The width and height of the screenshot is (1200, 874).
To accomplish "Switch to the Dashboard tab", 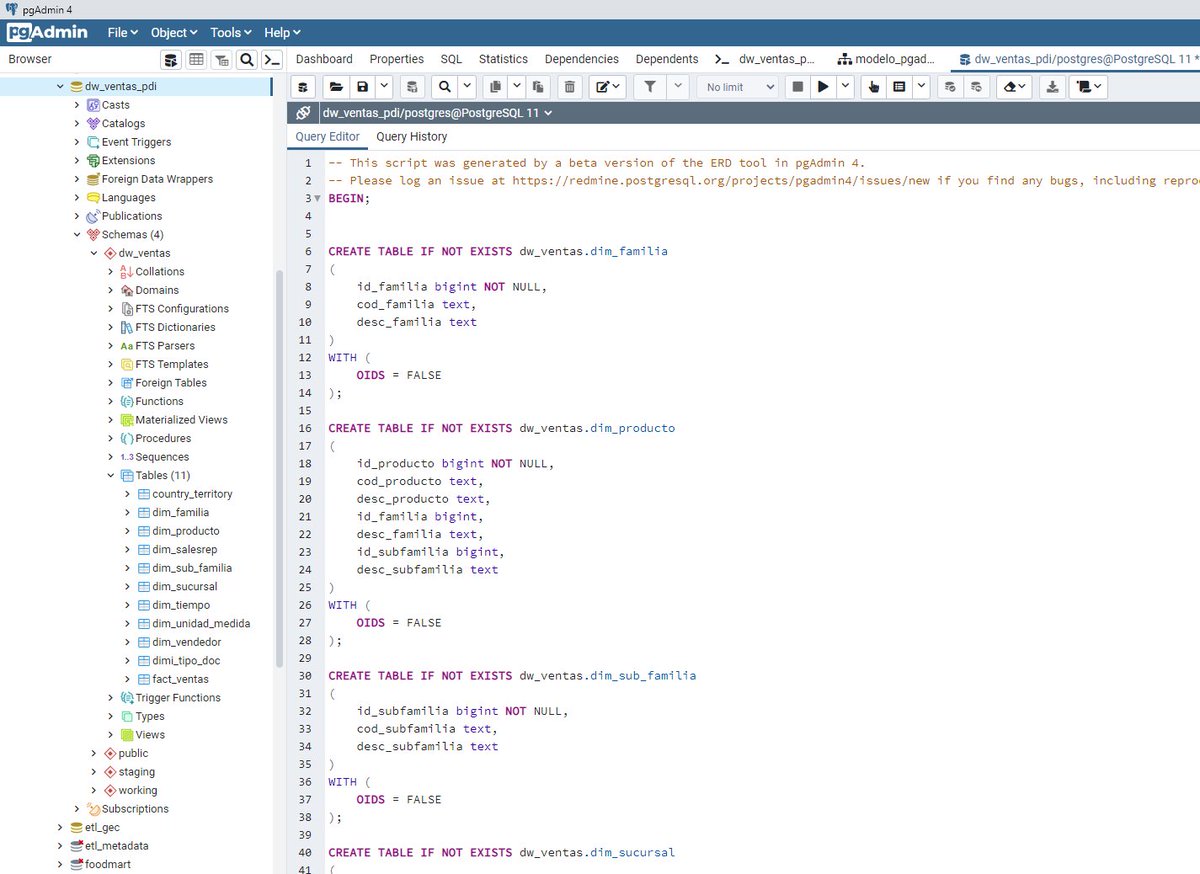I will click(324, 59).
